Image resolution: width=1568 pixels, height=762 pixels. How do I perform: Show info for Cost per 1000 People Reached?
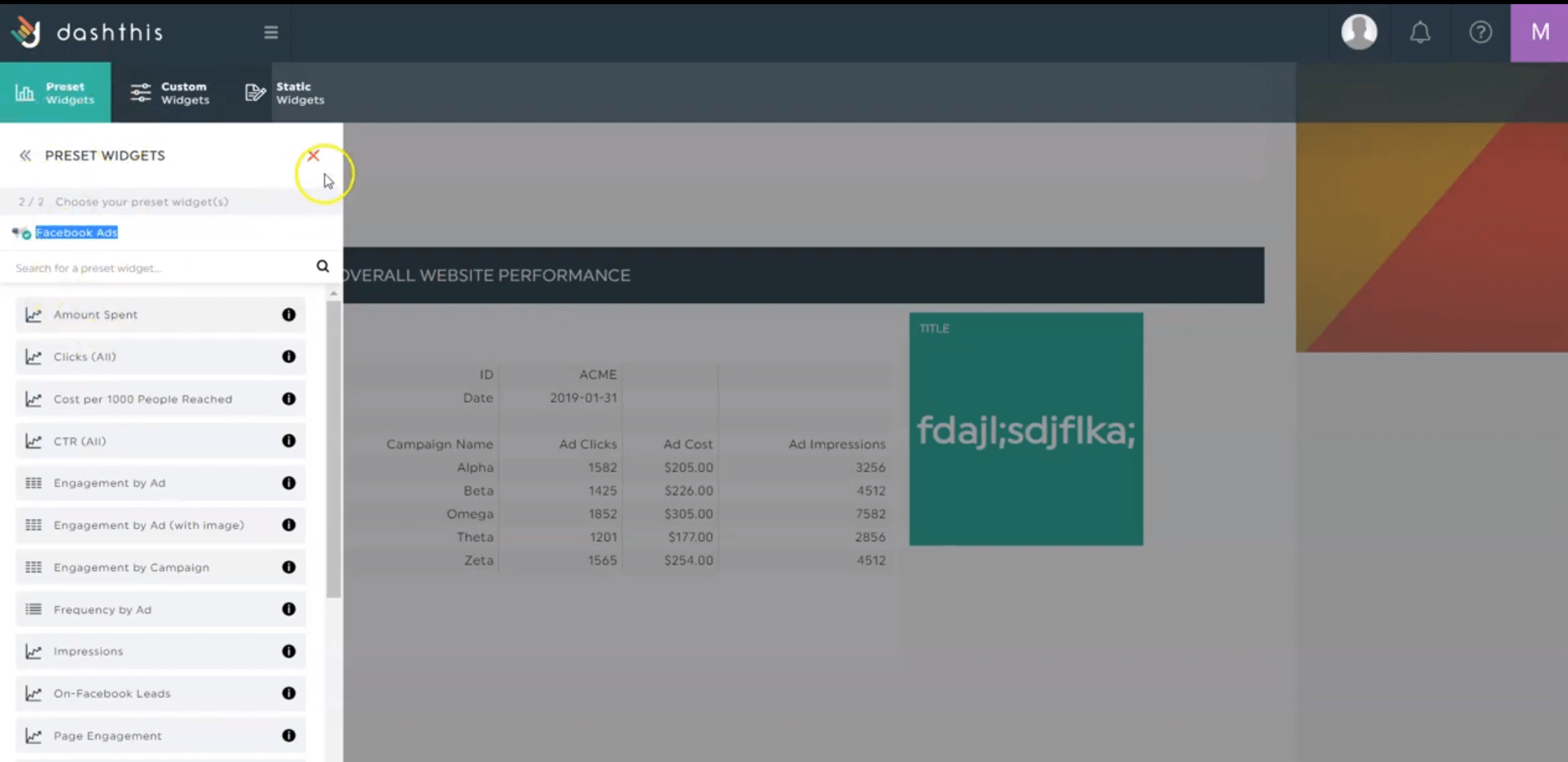[x=289, y=399]
